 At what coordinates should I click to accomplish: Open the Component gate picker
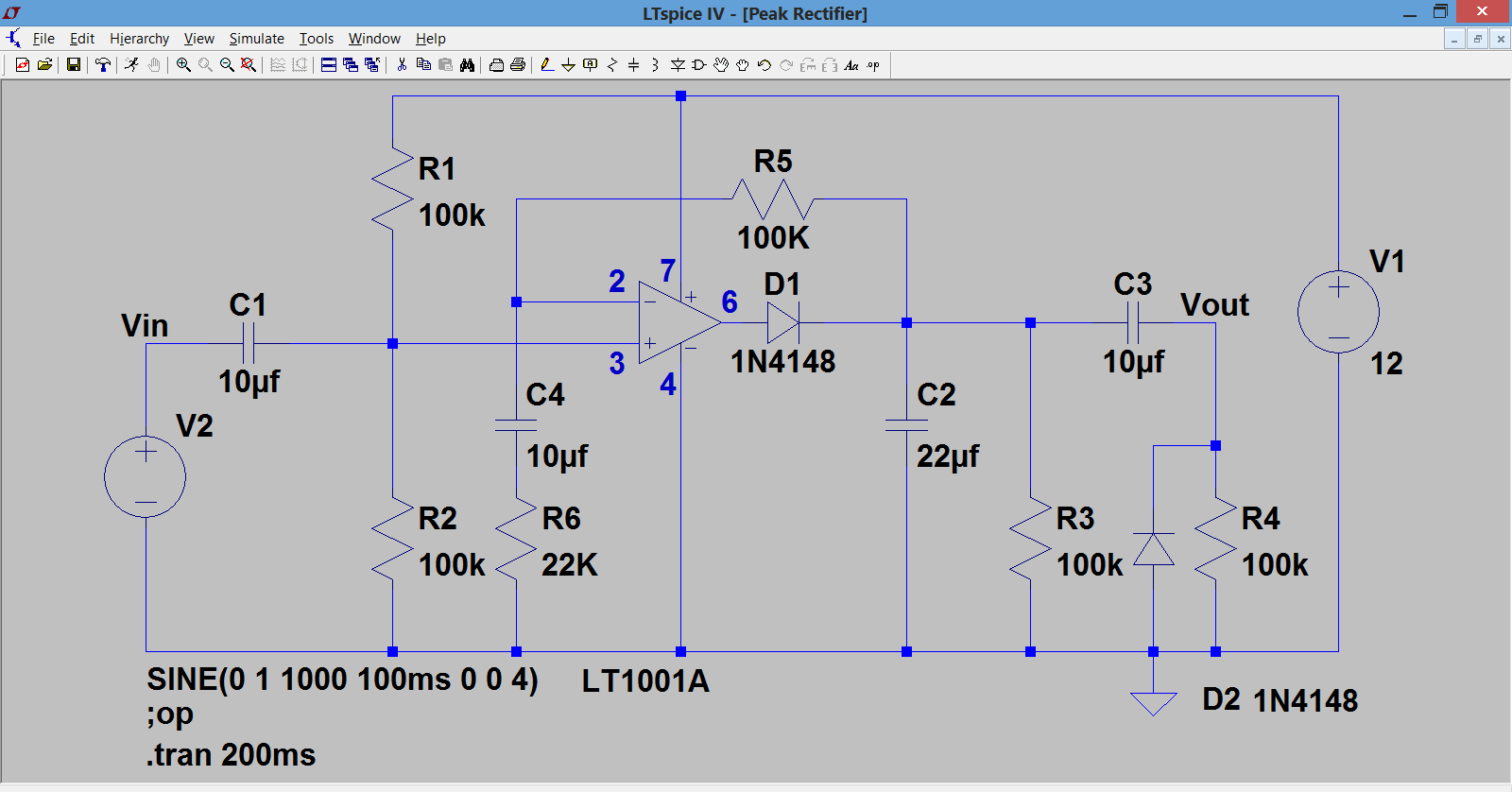coord(699,64)
